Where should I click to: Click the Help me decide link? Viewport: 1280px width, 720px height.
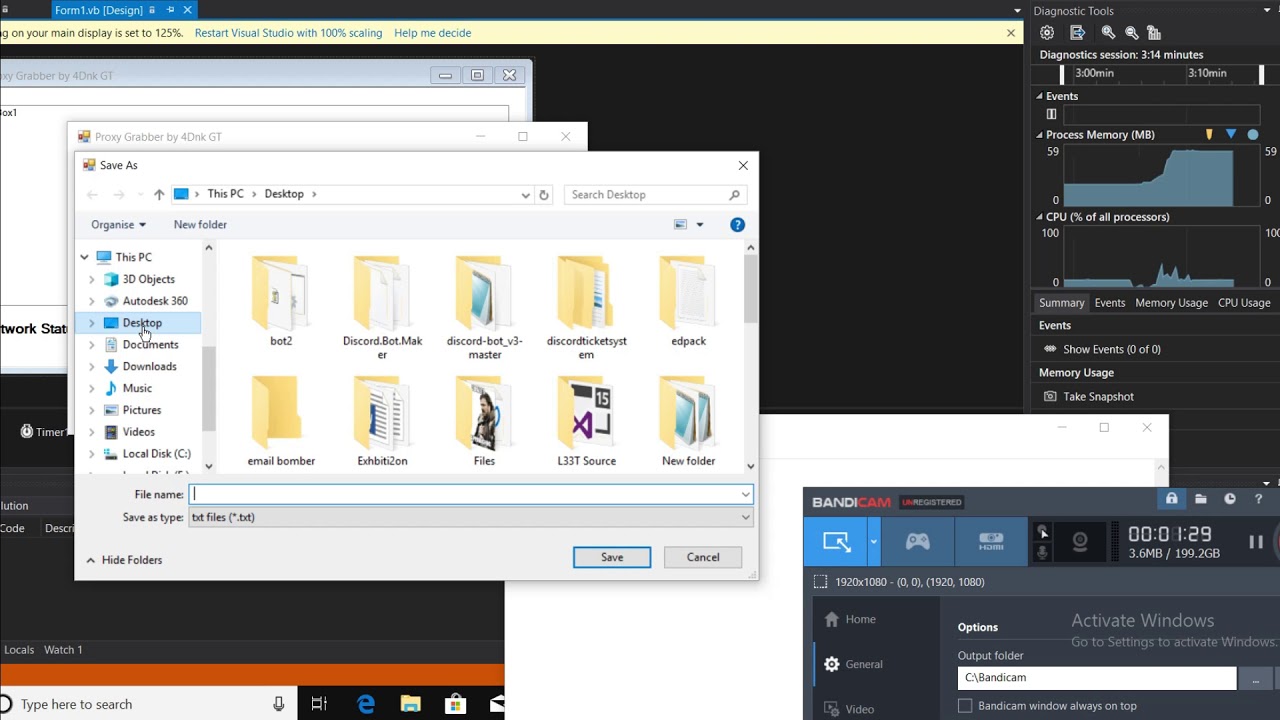tap(432, 33)
